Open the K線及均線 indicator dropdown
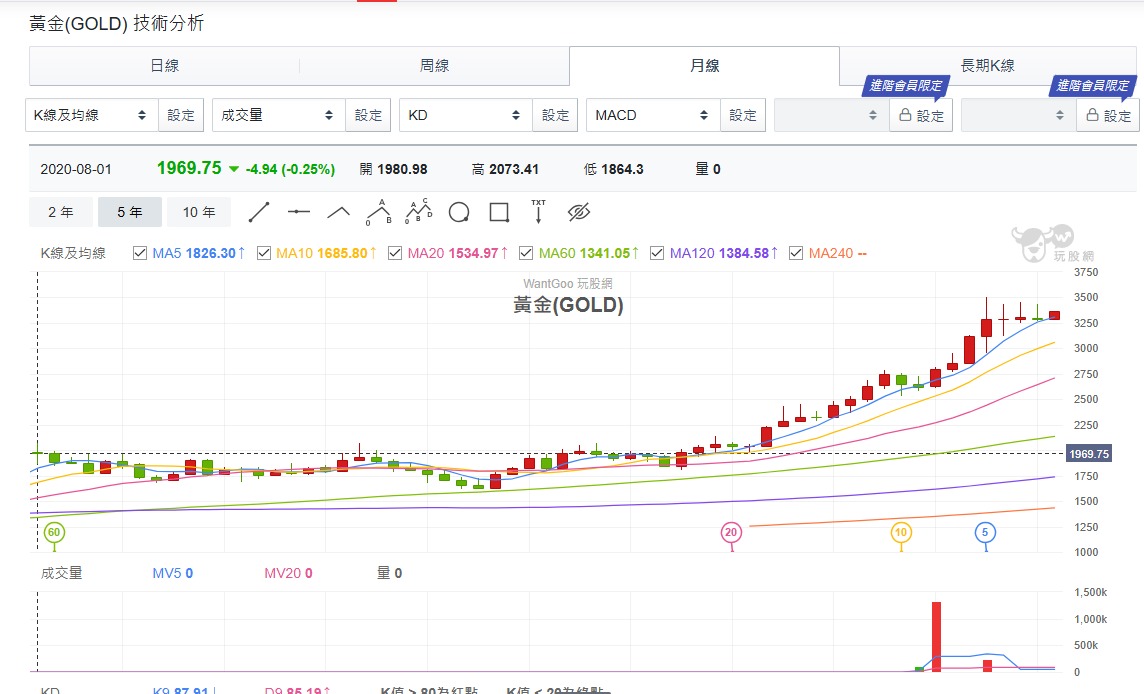 click(91, 115)
